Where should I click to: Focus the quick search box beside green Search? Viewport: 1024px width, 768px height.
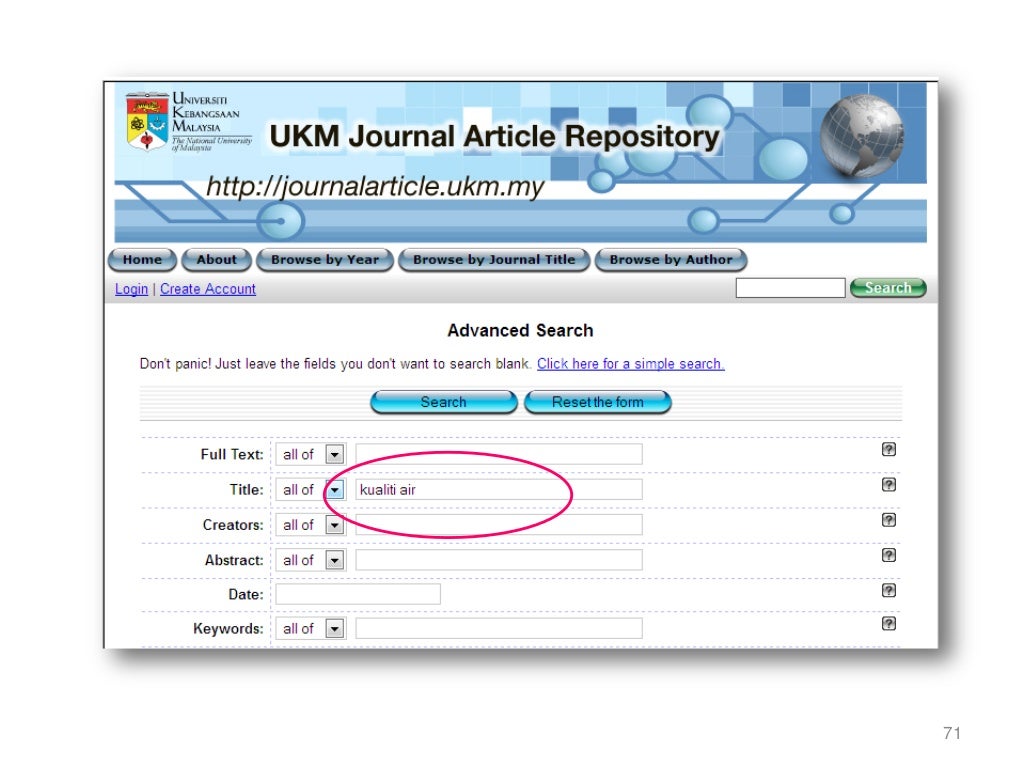pyautogui.click(x=790, y=287)
